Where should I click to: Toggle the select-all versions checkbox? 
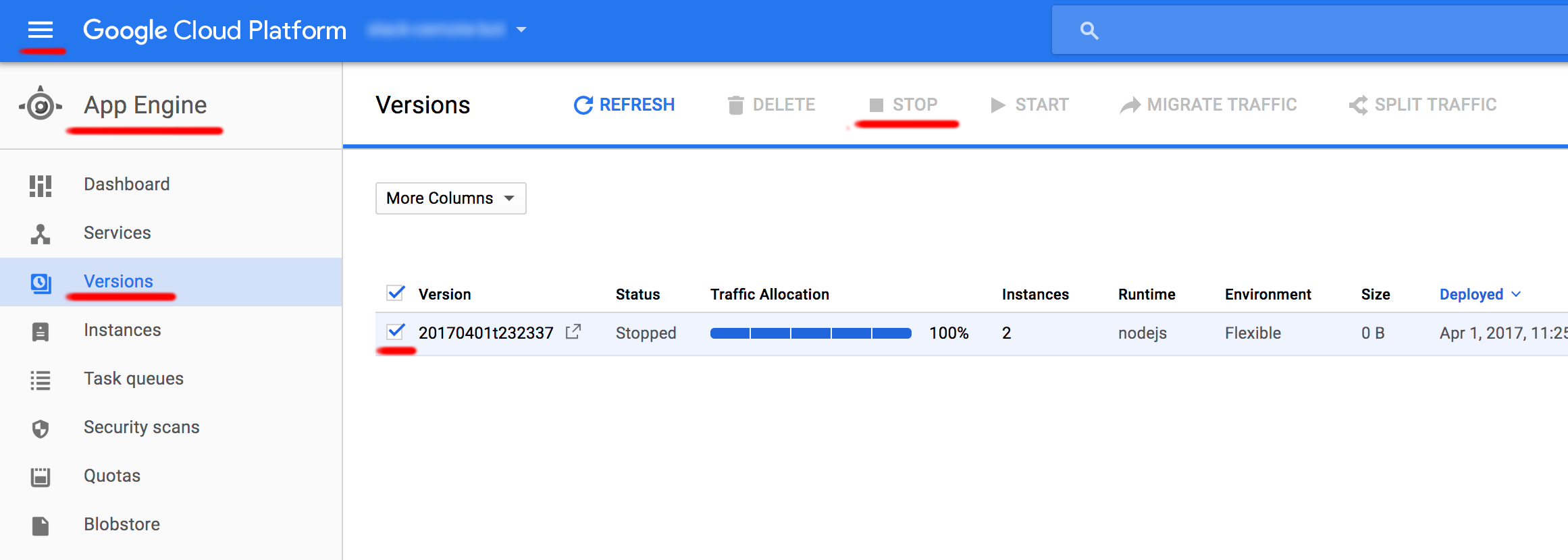(x=396, y=293)
